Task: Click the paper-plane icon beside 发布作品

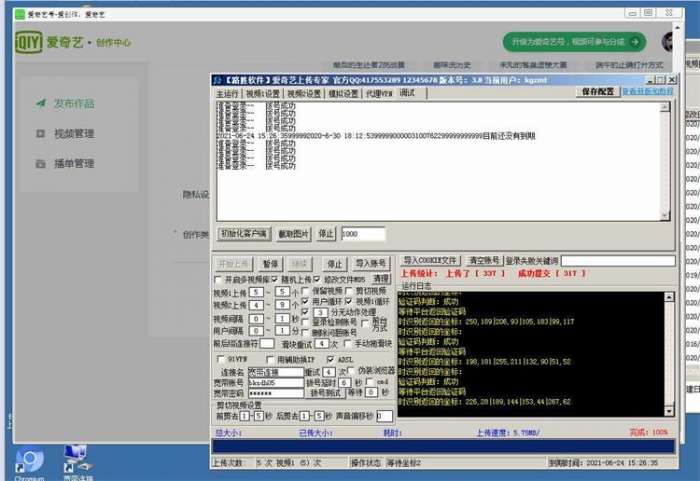Action: click(x=41, y=103)
